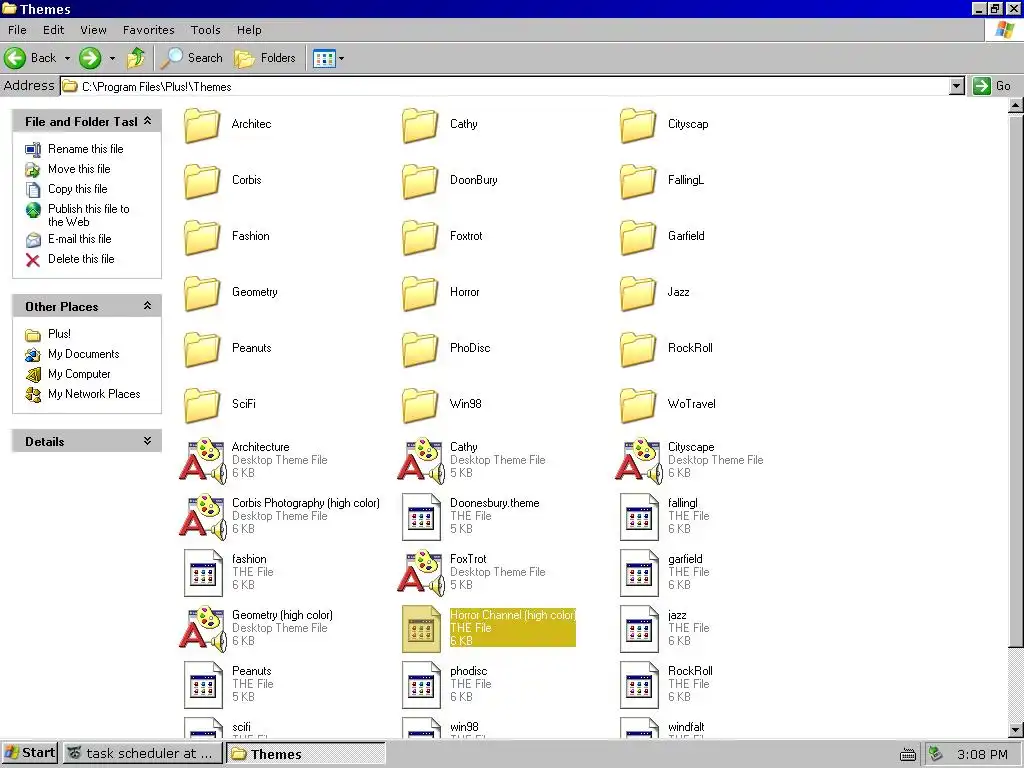Screen dimensions: 1024x768
Task: Select the DoonBury folder icon
Action: tap(420, 182)
